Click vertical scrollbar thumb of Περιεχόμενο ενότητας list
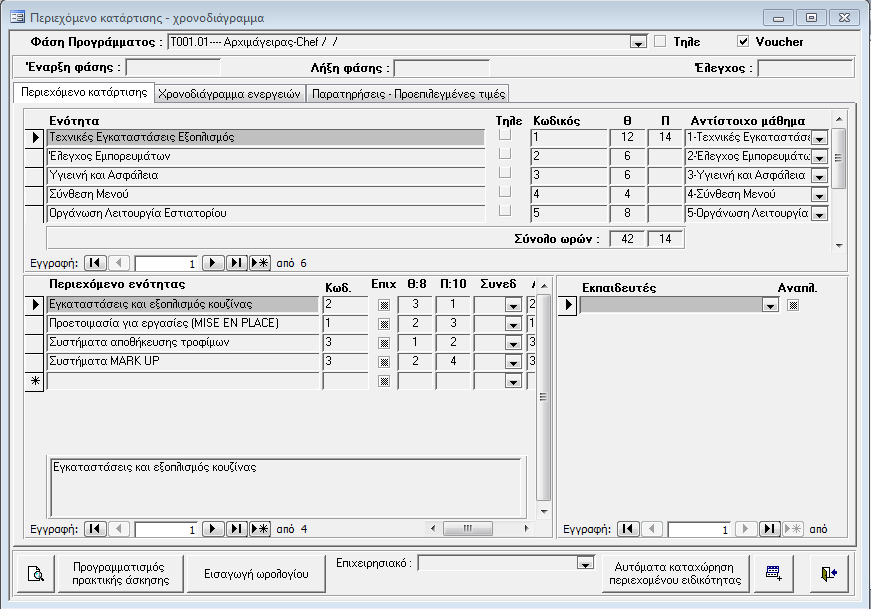The image size is (871, 609). [544, 397]
